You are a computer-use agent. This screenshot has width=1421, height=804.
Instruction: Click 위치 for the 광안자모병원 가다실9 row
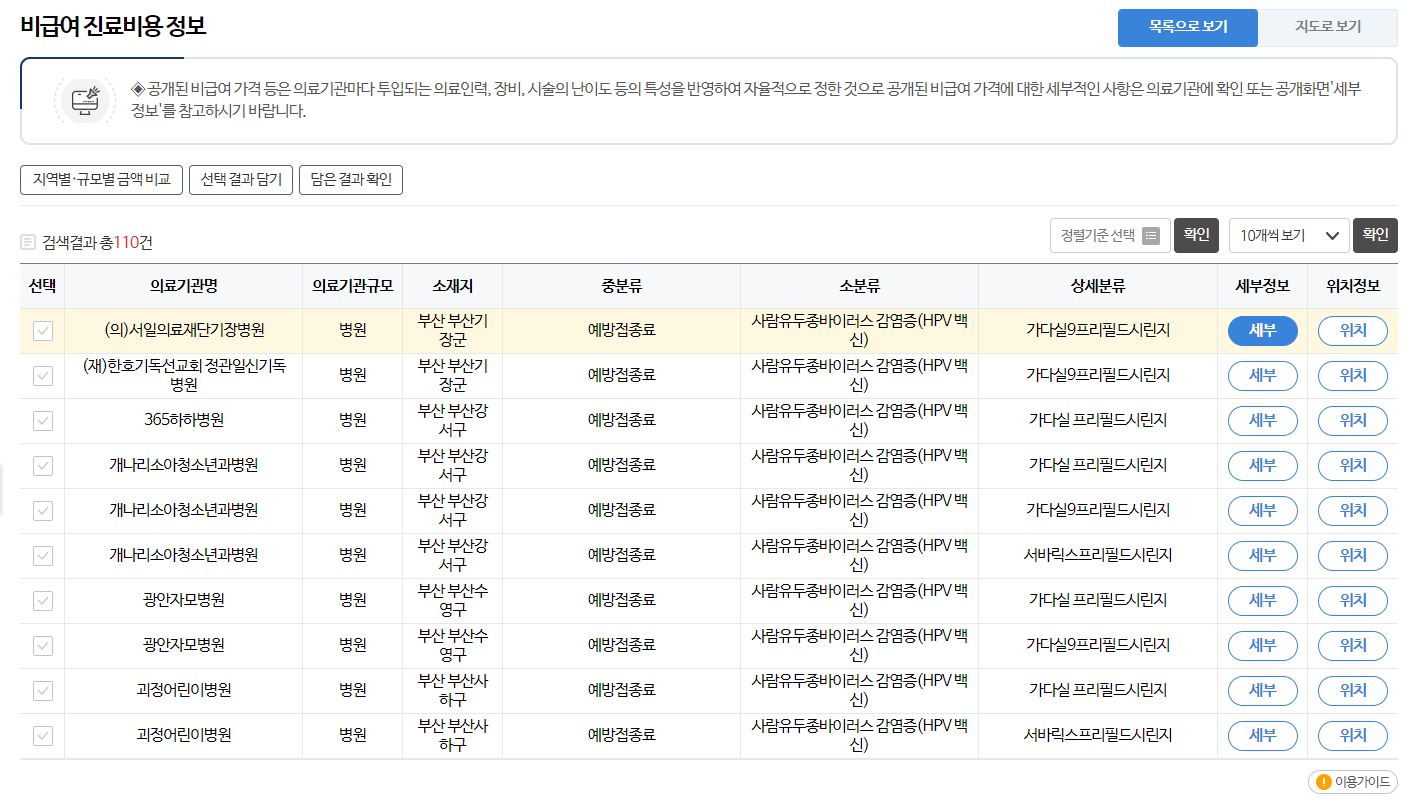(1352, 645)
